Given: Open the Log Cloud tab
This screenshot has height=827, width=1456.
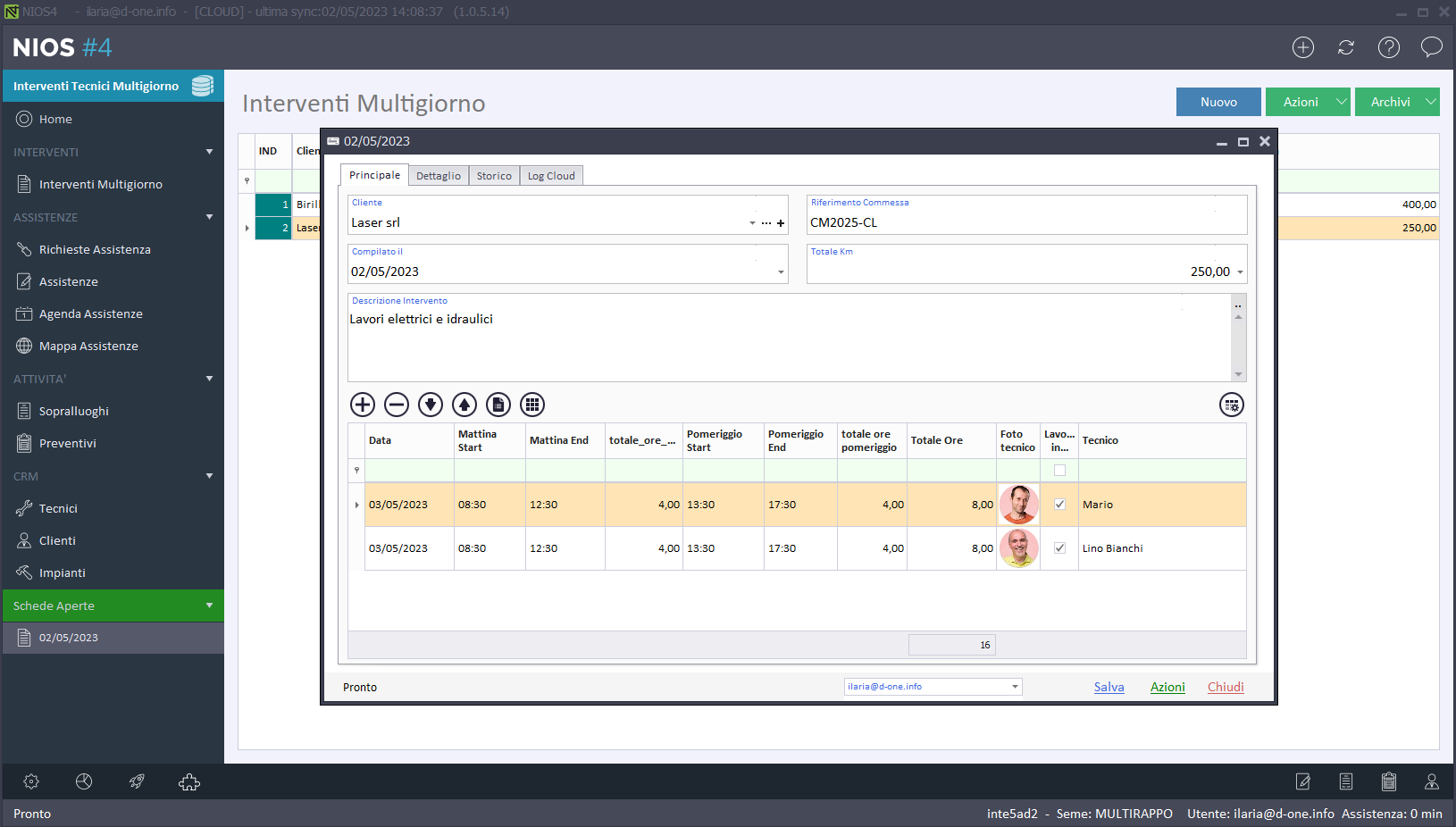Looking at the screenshot, I should pos(551,176).
